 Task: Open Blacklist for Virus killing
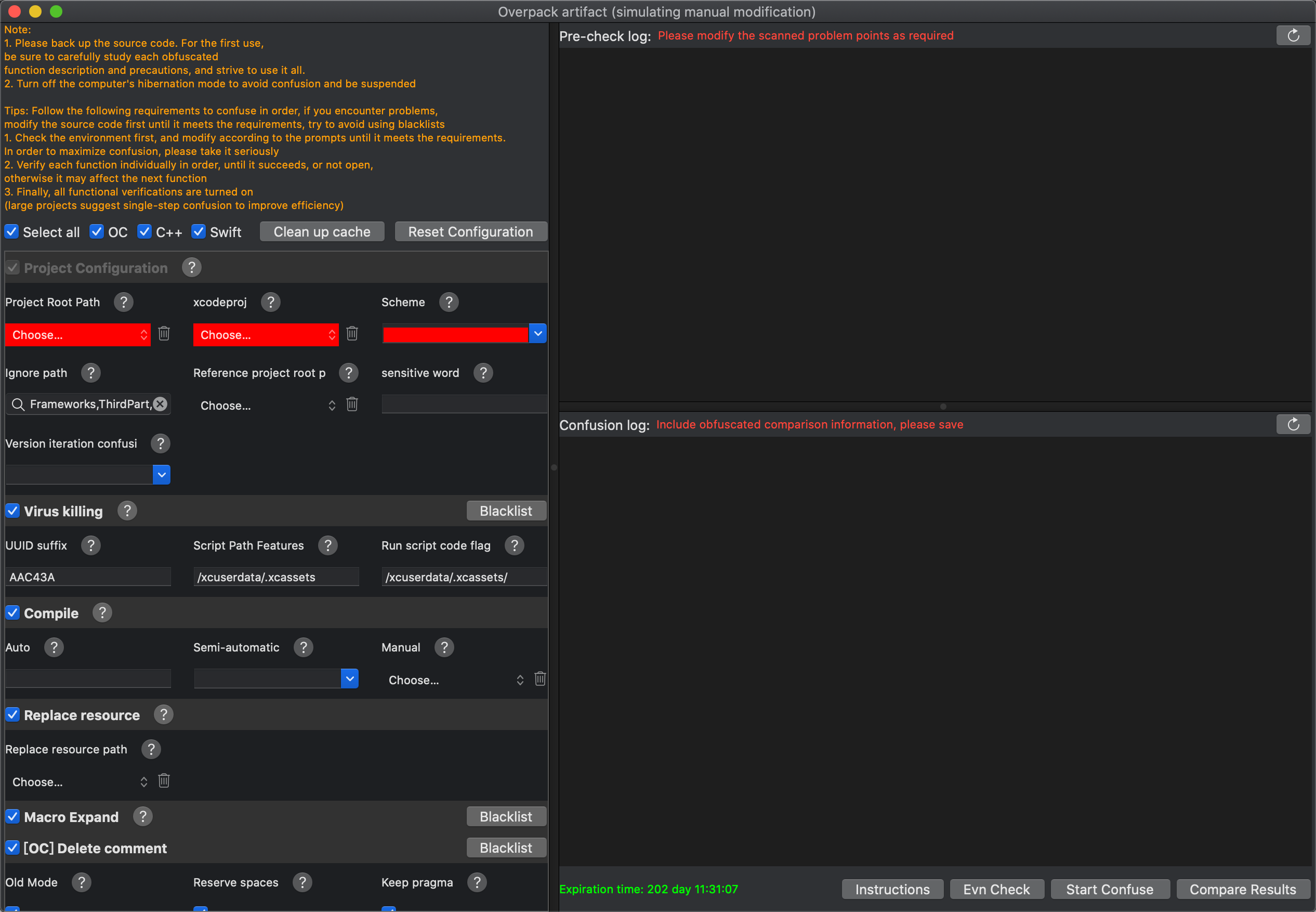[506, 511]
